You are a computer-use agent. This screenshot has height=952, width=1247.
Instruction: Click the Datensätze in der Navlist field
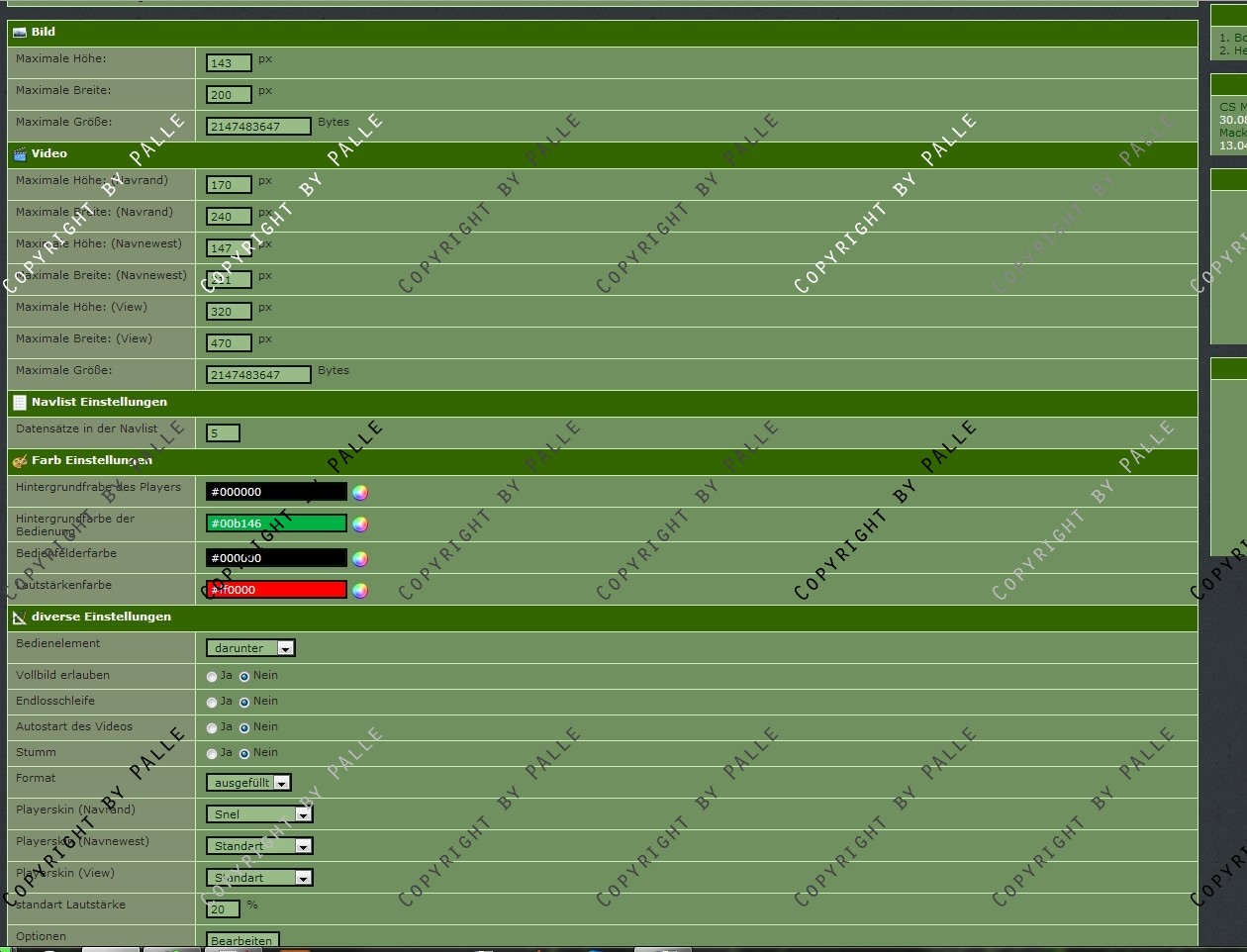223,433
